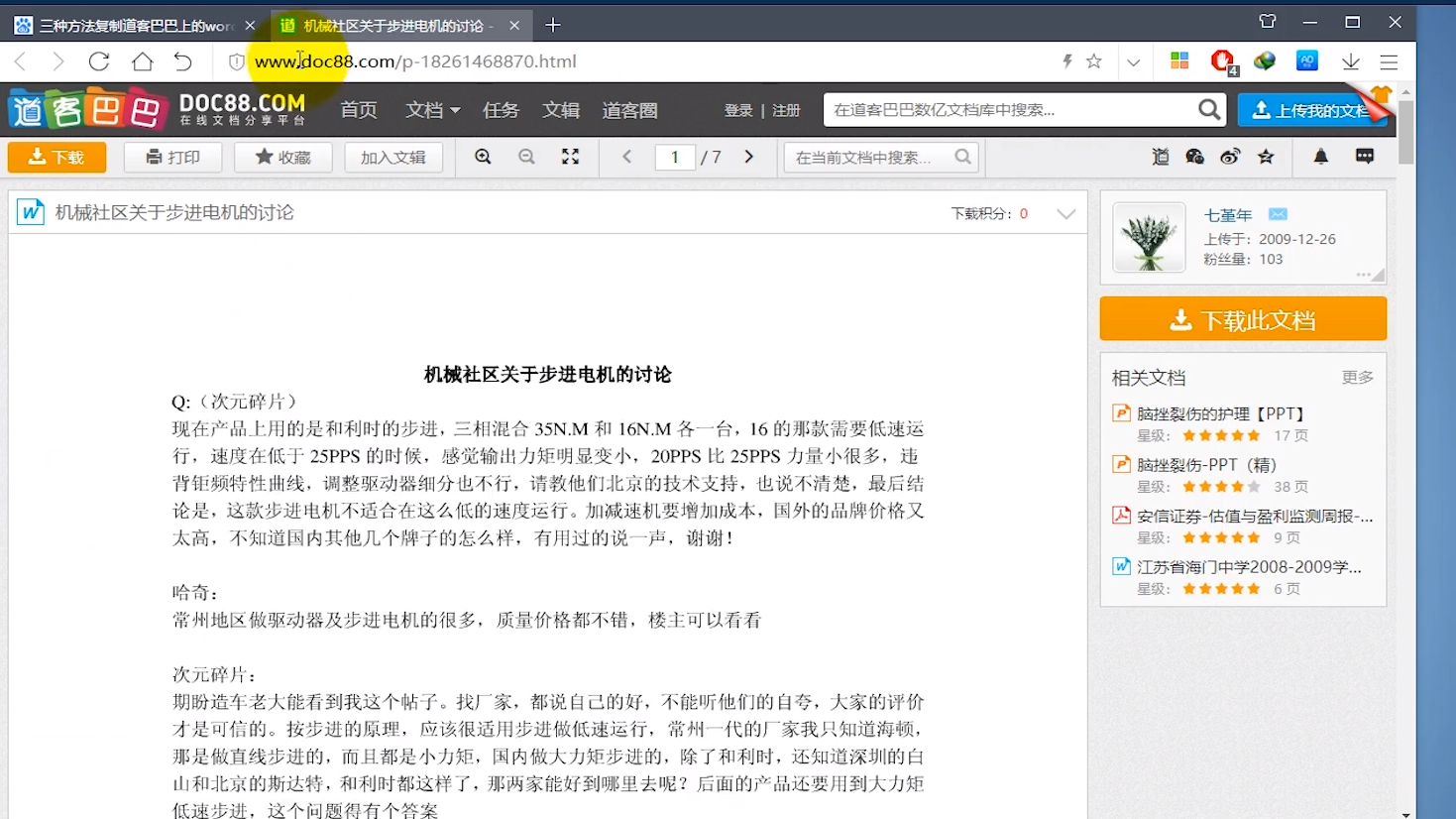Click the uploader avatar flower thumbnail
The image size is (1456, 819).
coord(1149,237)
